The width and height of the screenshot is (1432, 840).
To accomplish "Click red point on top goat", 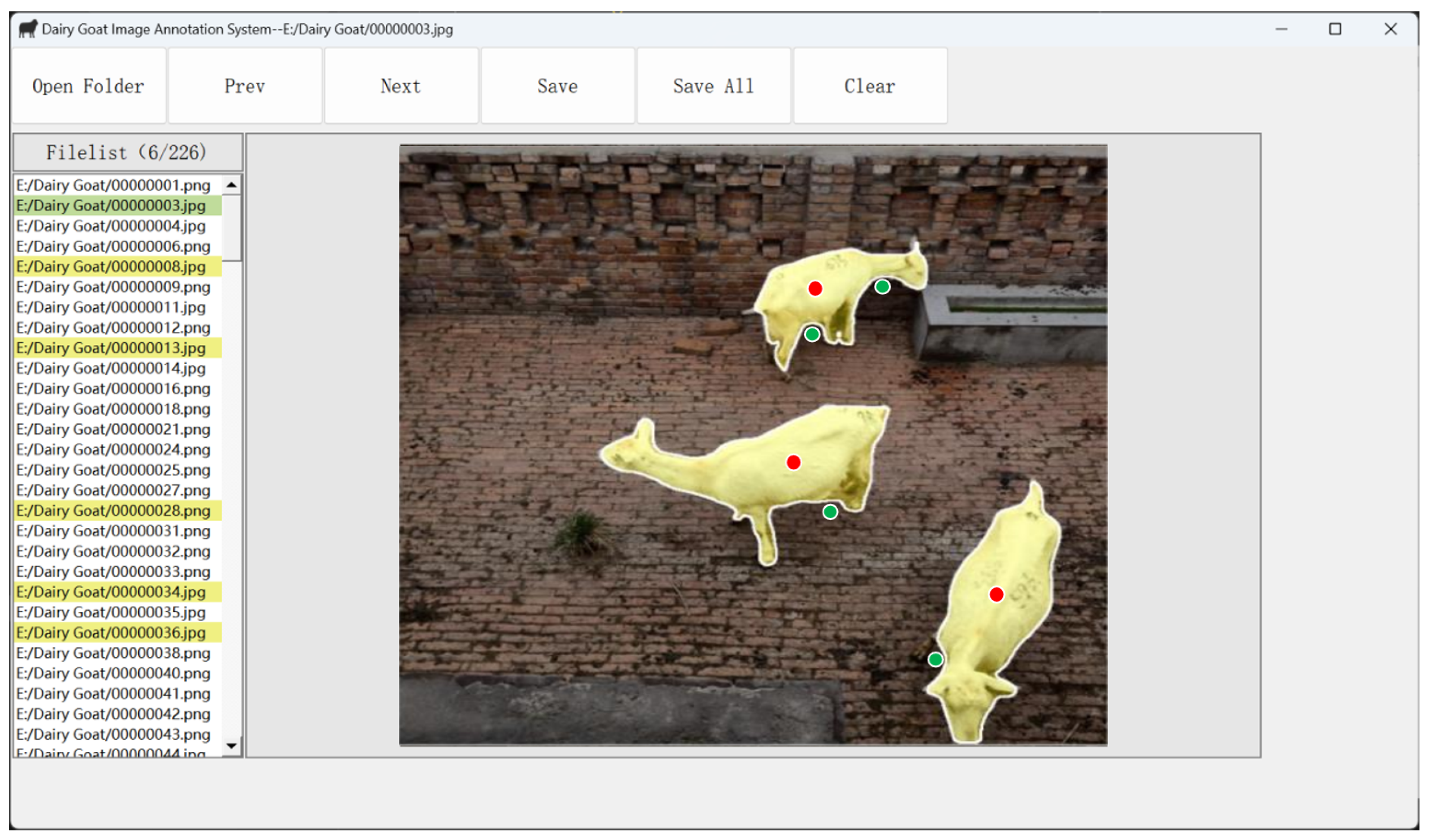I will point(815,289).
